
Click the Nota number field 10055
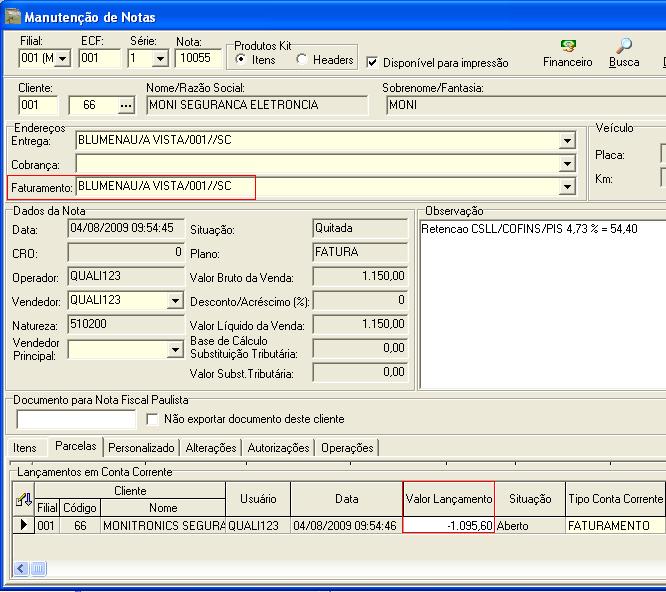(x=198, y=58)
